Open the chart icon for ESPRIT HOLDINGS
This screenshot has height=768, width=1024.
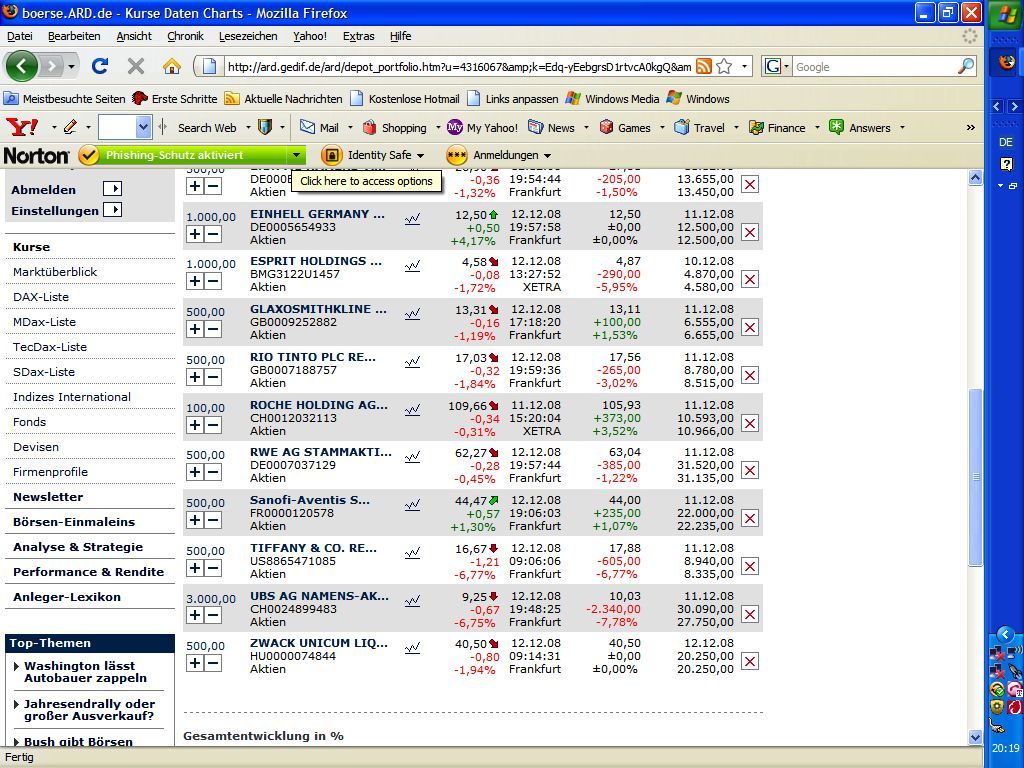pyautogui.click(x=412, y=266)
